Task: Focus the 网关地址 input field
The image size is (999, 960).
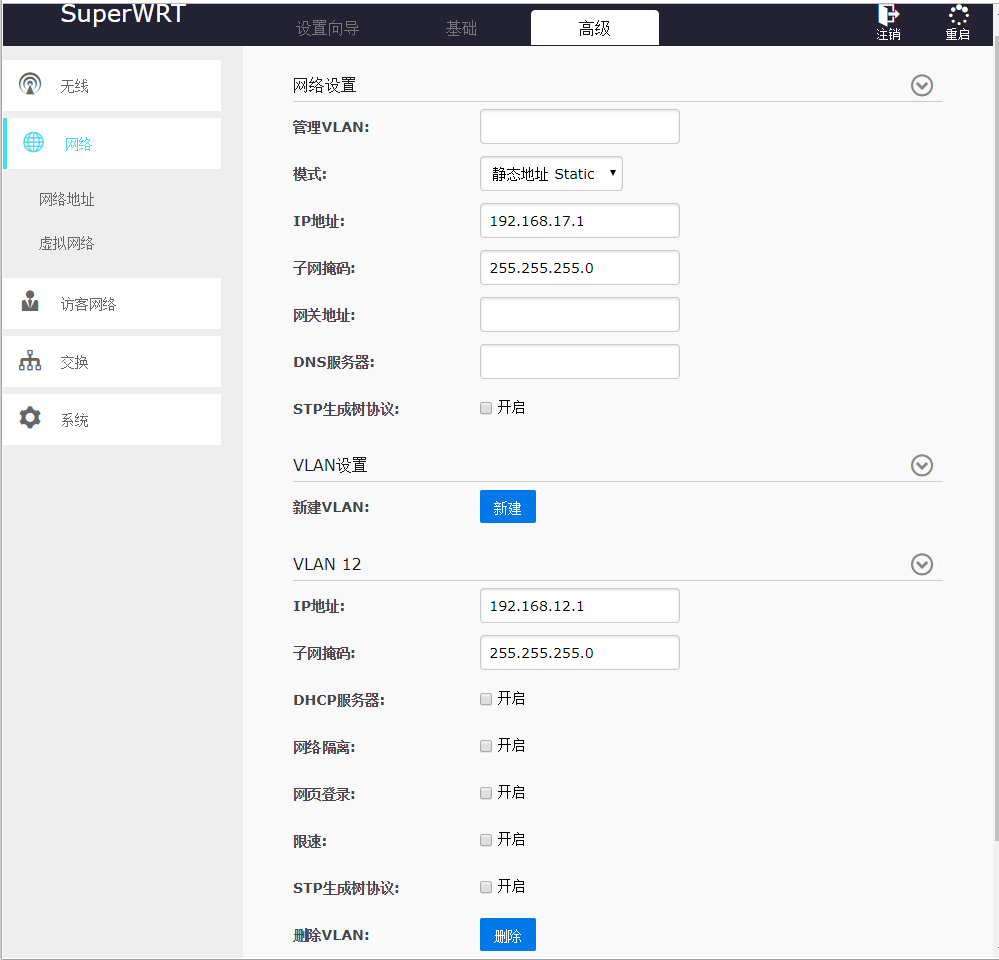Action: [580, 315]
